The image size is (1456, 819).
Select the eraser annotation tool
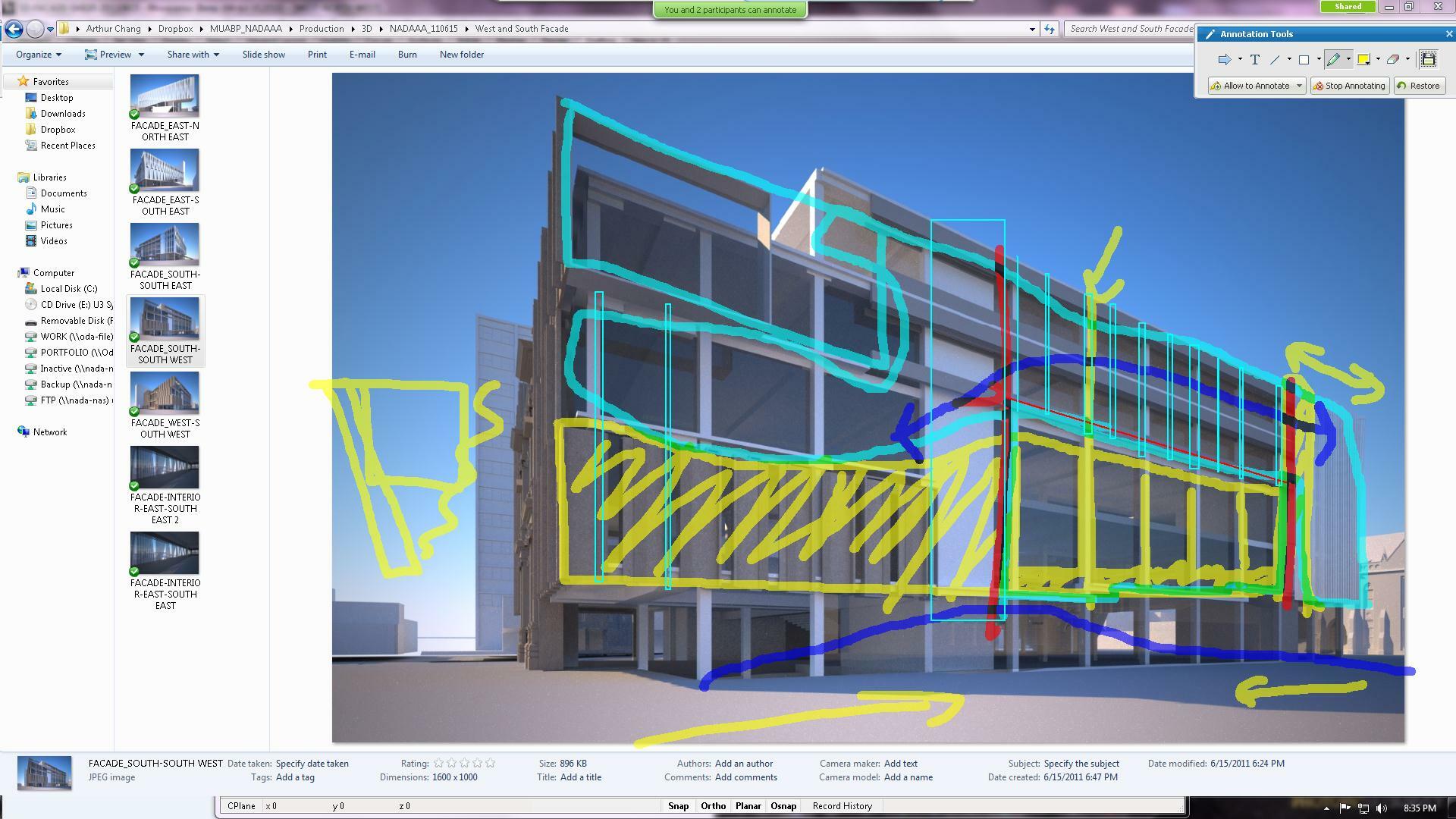click(x=1393, y=60)
